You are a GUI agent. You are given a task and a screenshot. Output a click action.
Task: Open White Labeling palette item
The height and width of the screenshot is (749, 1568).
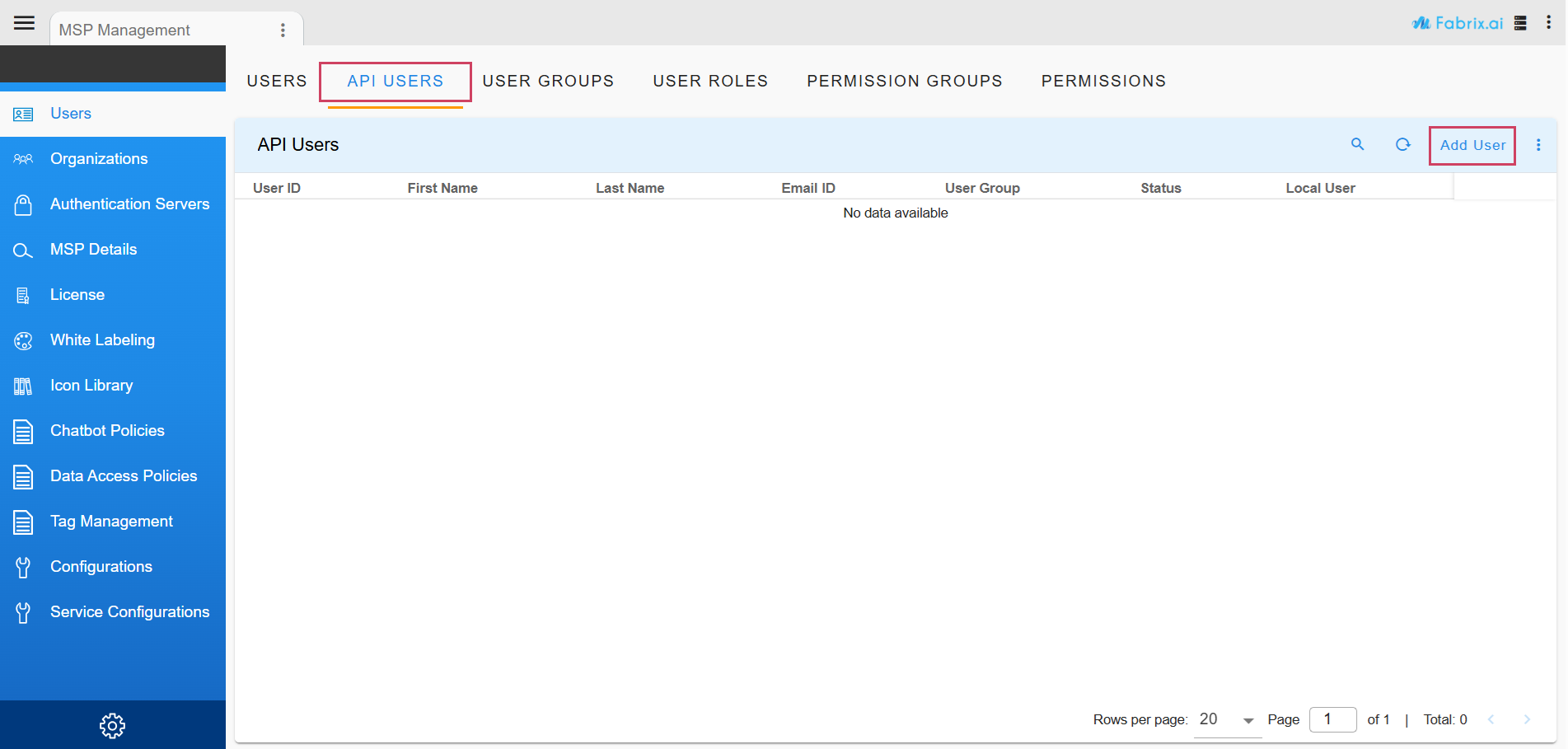pyautogui.click(x=102, y=340)
